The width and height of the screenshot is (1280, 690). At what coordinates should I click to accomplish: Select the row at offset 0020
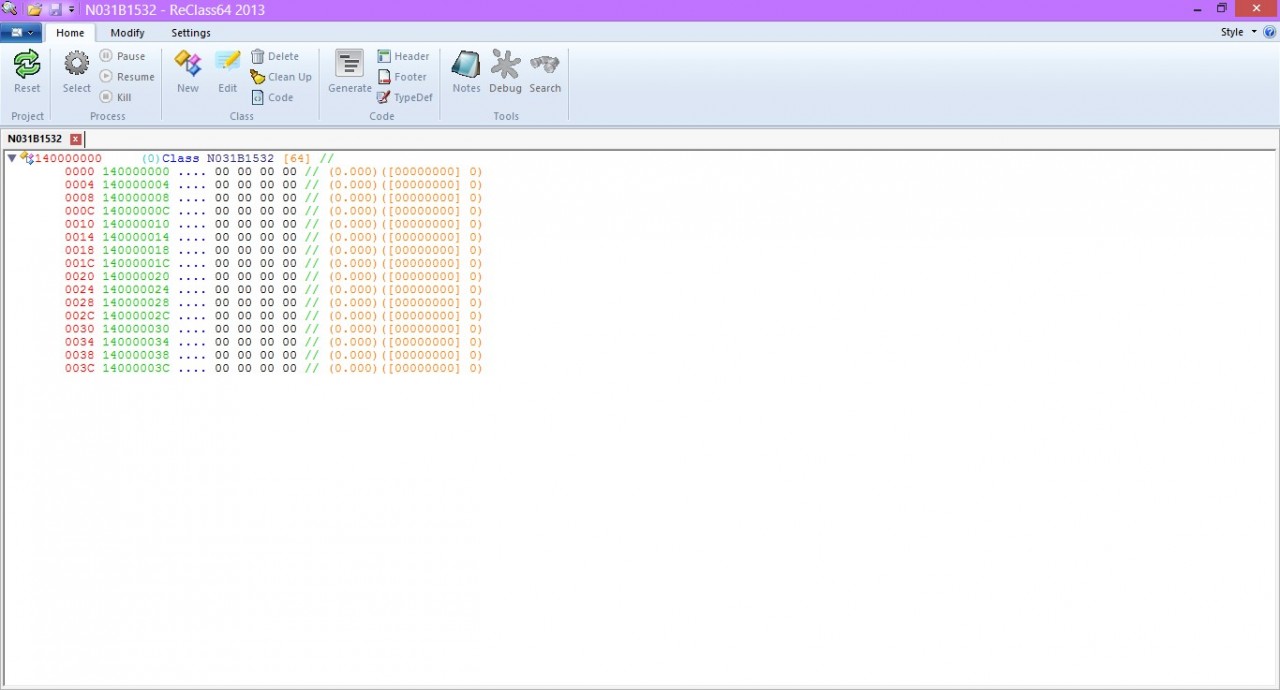[273, 276]
